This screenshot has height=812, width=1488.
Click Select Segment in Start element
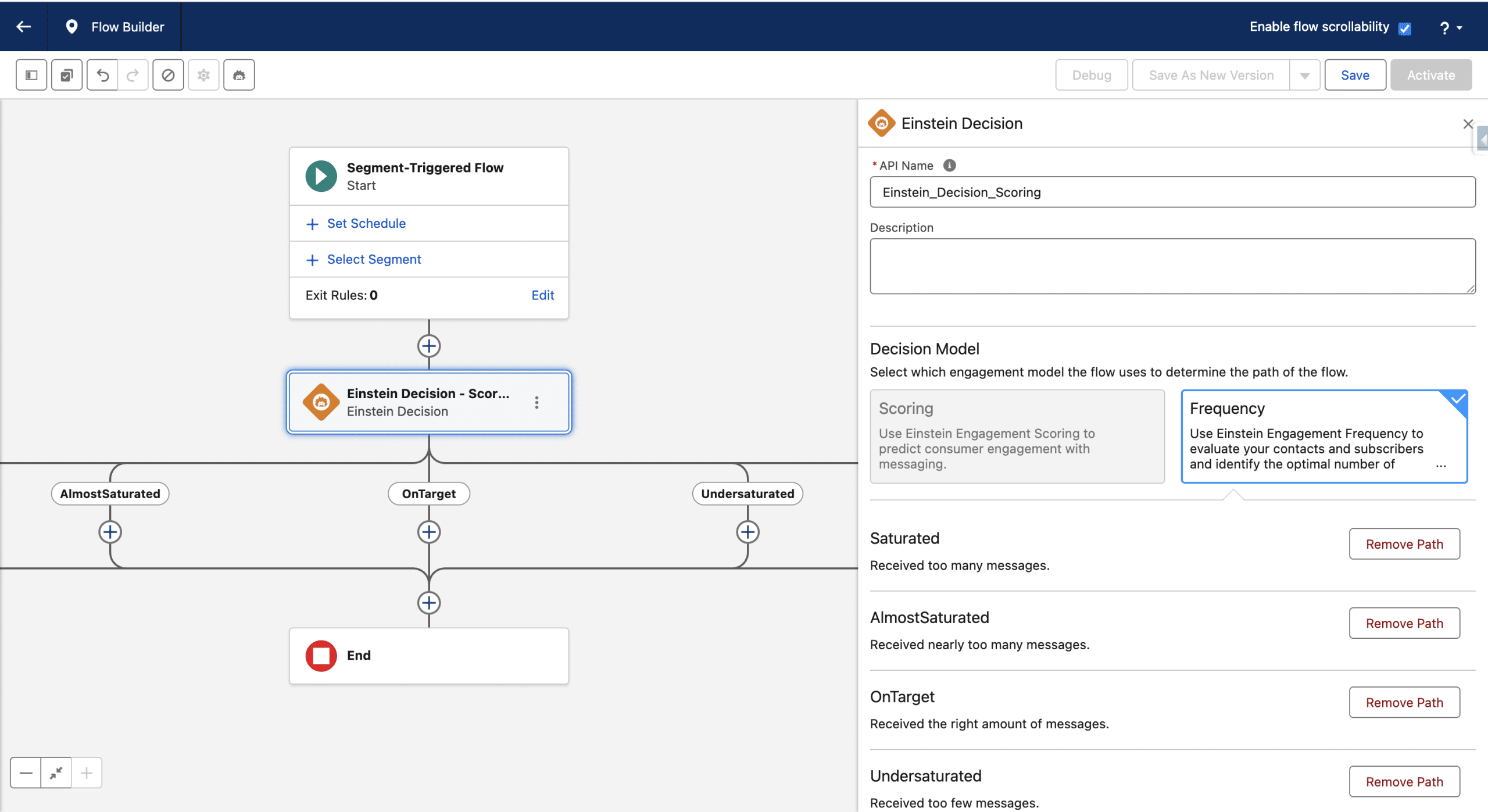coord(374,260)
